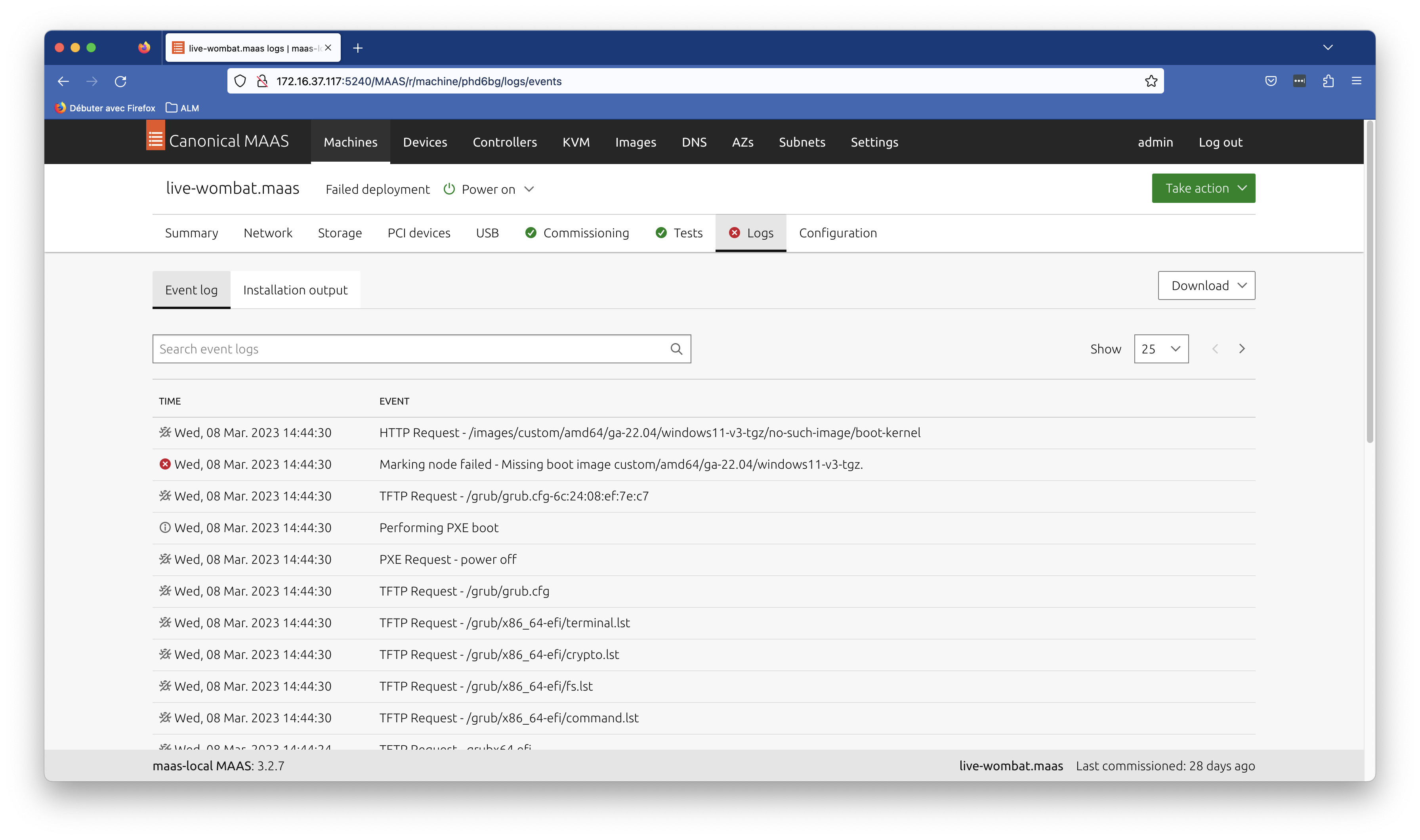Open the Show 25 per page selector
1420x840 pixels.
[1160, 349]
